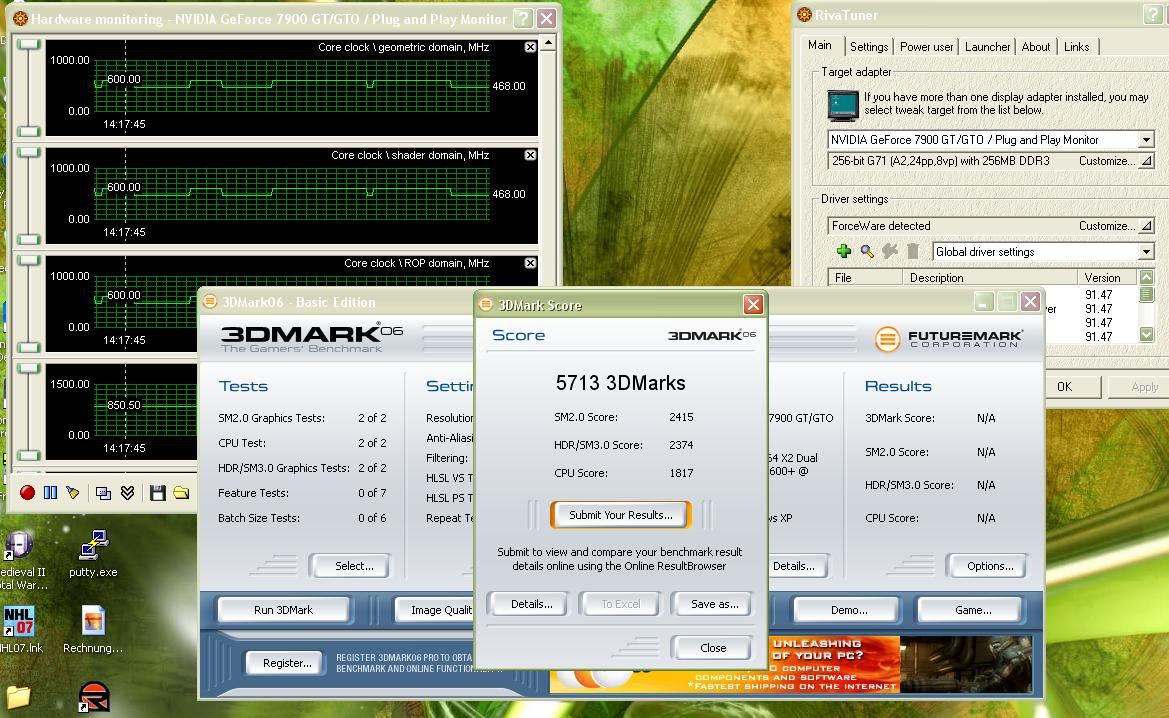The width and height of the screenshot is (1169, 718).
Task: Click the monitor icon under Target adapter
Action: click(843, 105)
